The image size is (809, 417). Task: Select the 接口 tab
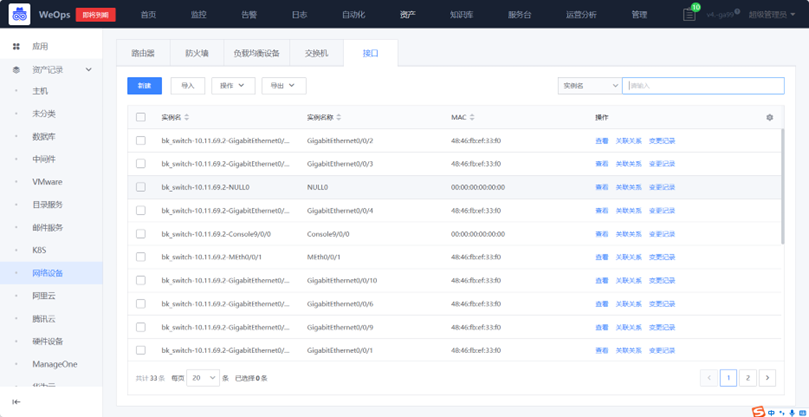[370, 53]
